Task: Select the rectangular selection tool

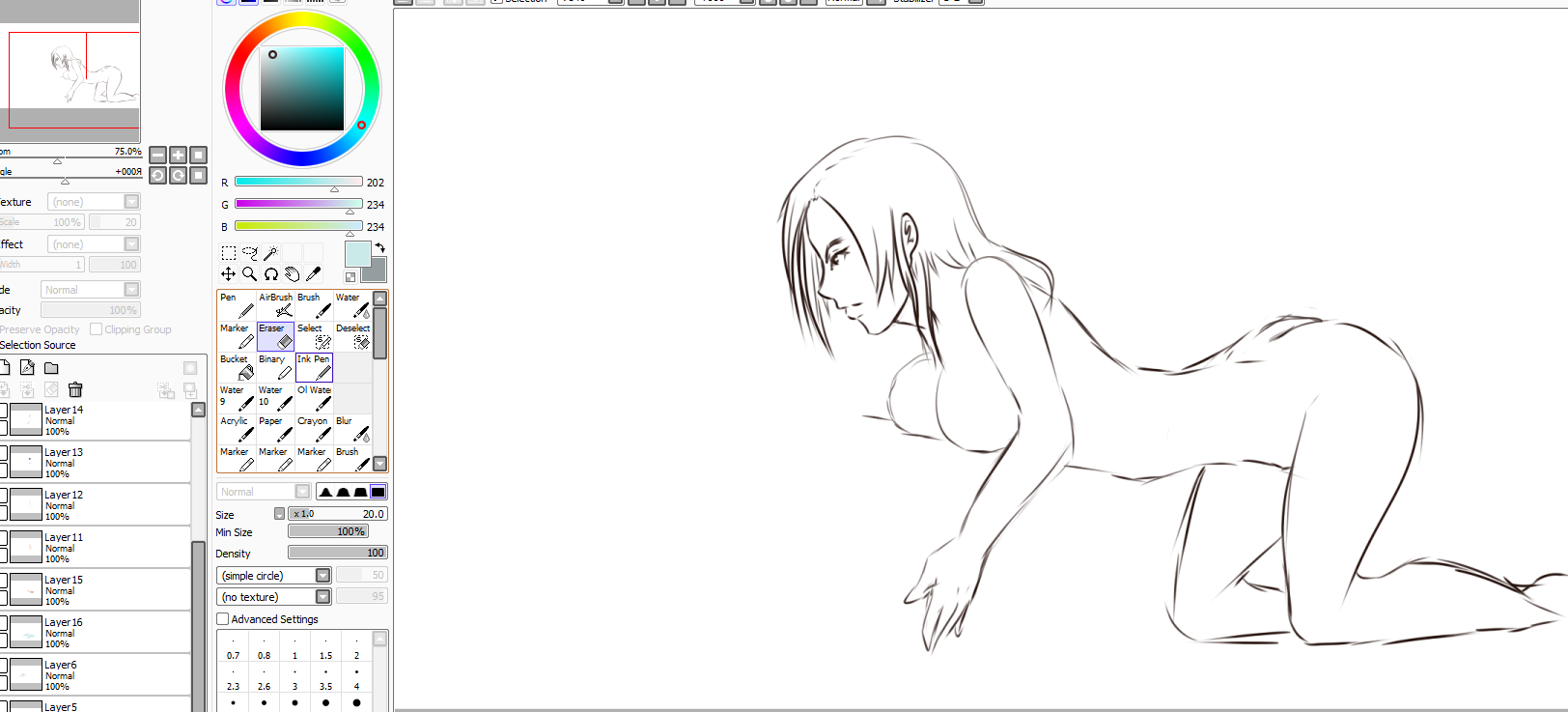Action: tap(229, 253)
